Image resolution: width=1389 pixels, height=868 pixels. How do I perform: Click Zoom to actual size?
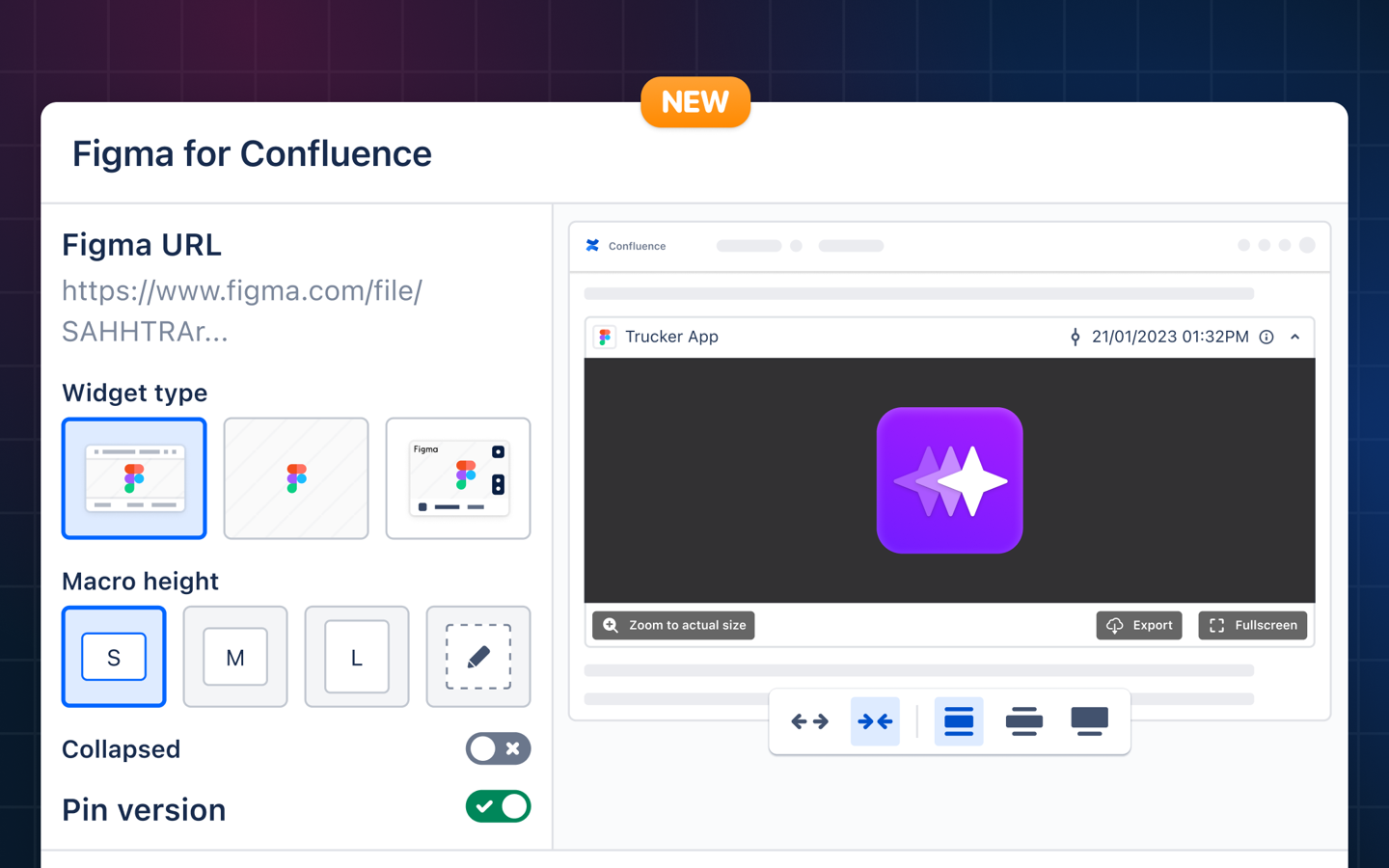[673, 625]
